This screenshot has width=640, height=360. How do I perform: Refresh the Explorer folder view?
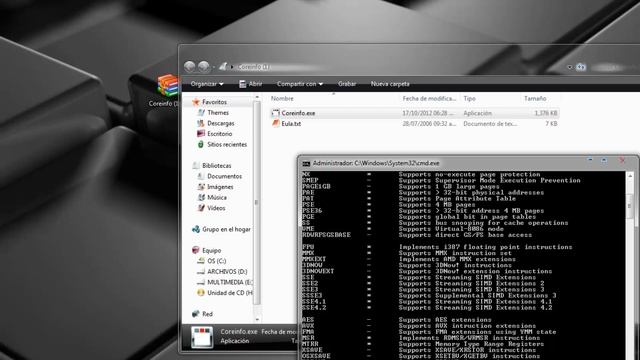[580, 67]
